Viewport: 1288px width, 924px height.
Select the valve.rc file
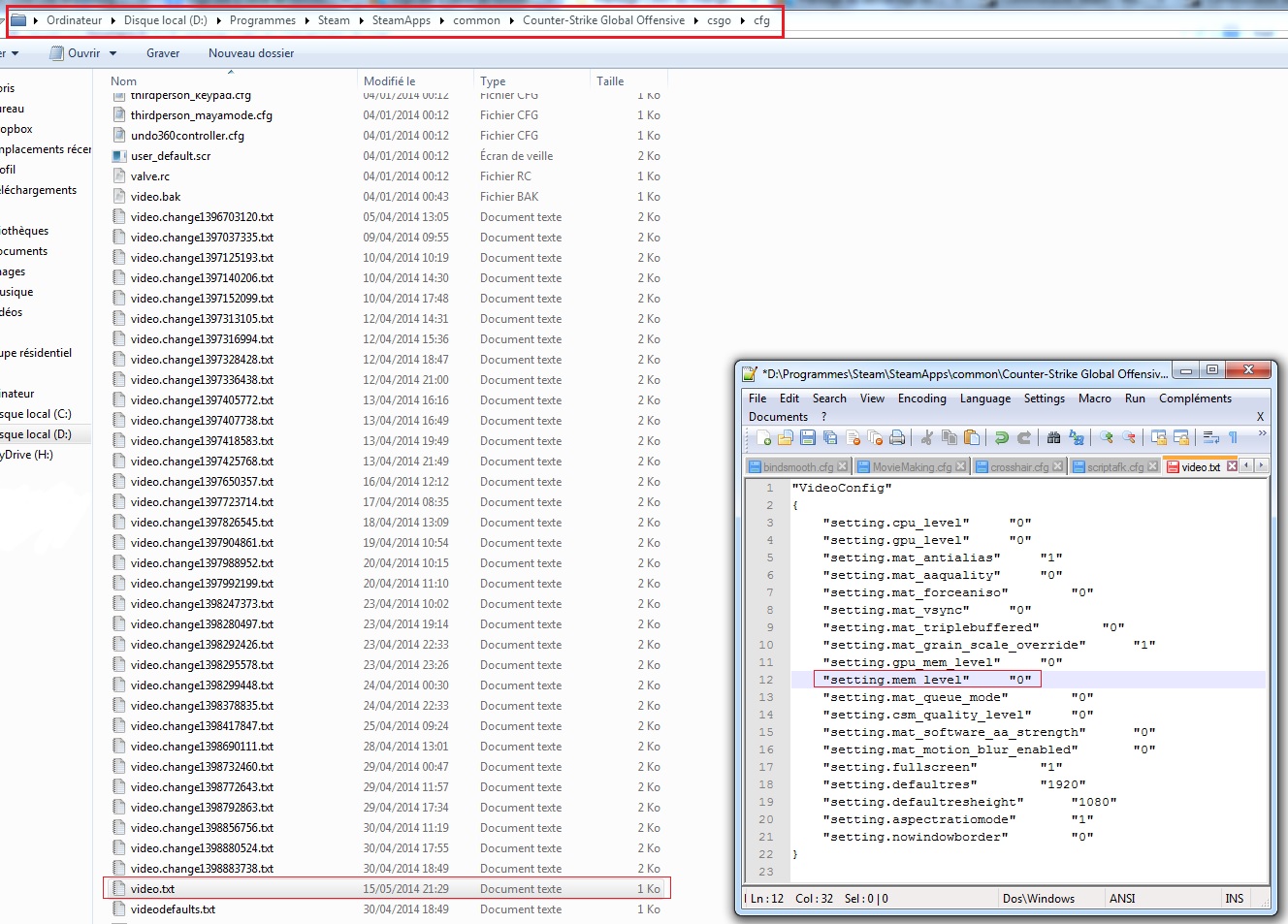tap(387, 176)
